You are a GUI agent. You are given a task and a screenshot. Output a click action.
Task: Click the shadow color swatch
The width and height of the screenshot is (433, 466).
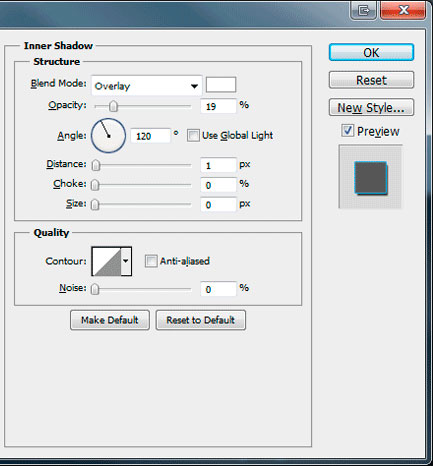point(221,85)
